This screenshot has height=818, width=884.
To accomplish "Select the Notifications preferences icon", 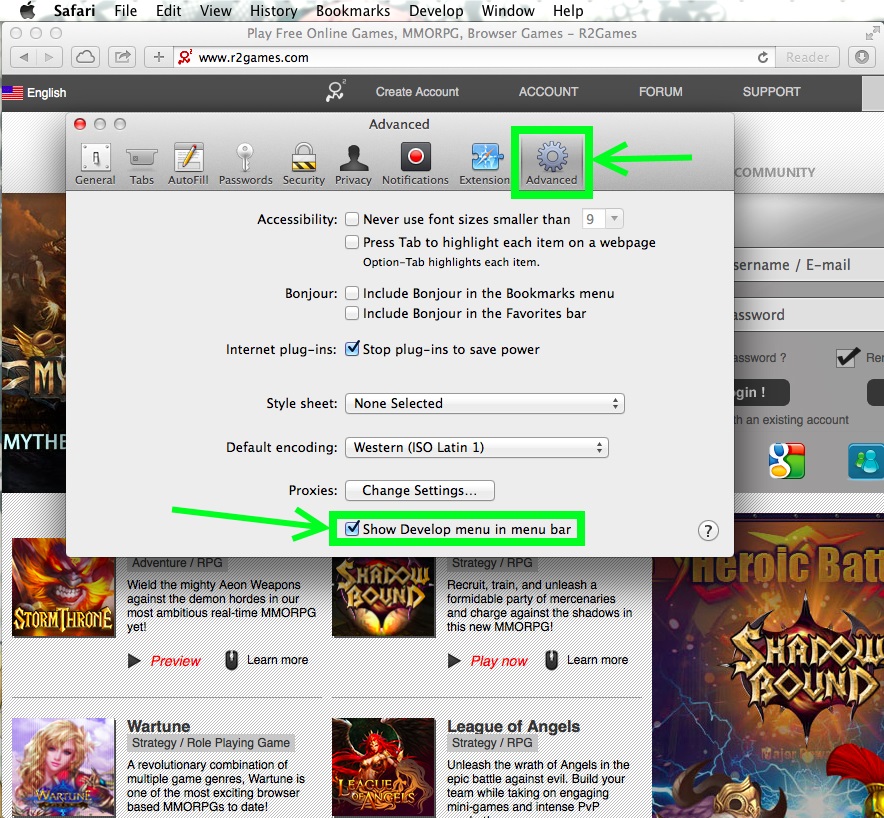I will 415,164.
